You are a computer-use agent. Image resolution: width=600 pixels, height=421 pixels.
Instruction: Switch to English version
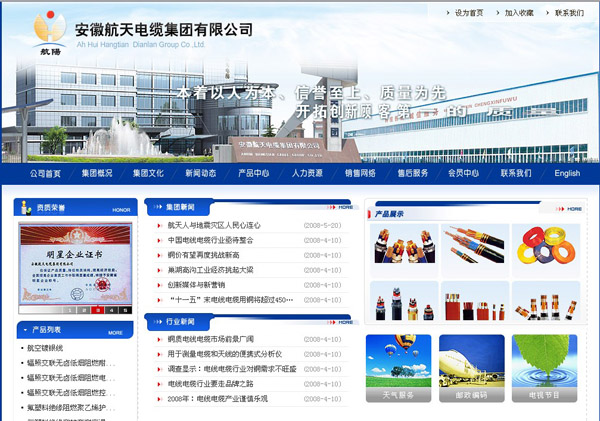coord(567,173)
